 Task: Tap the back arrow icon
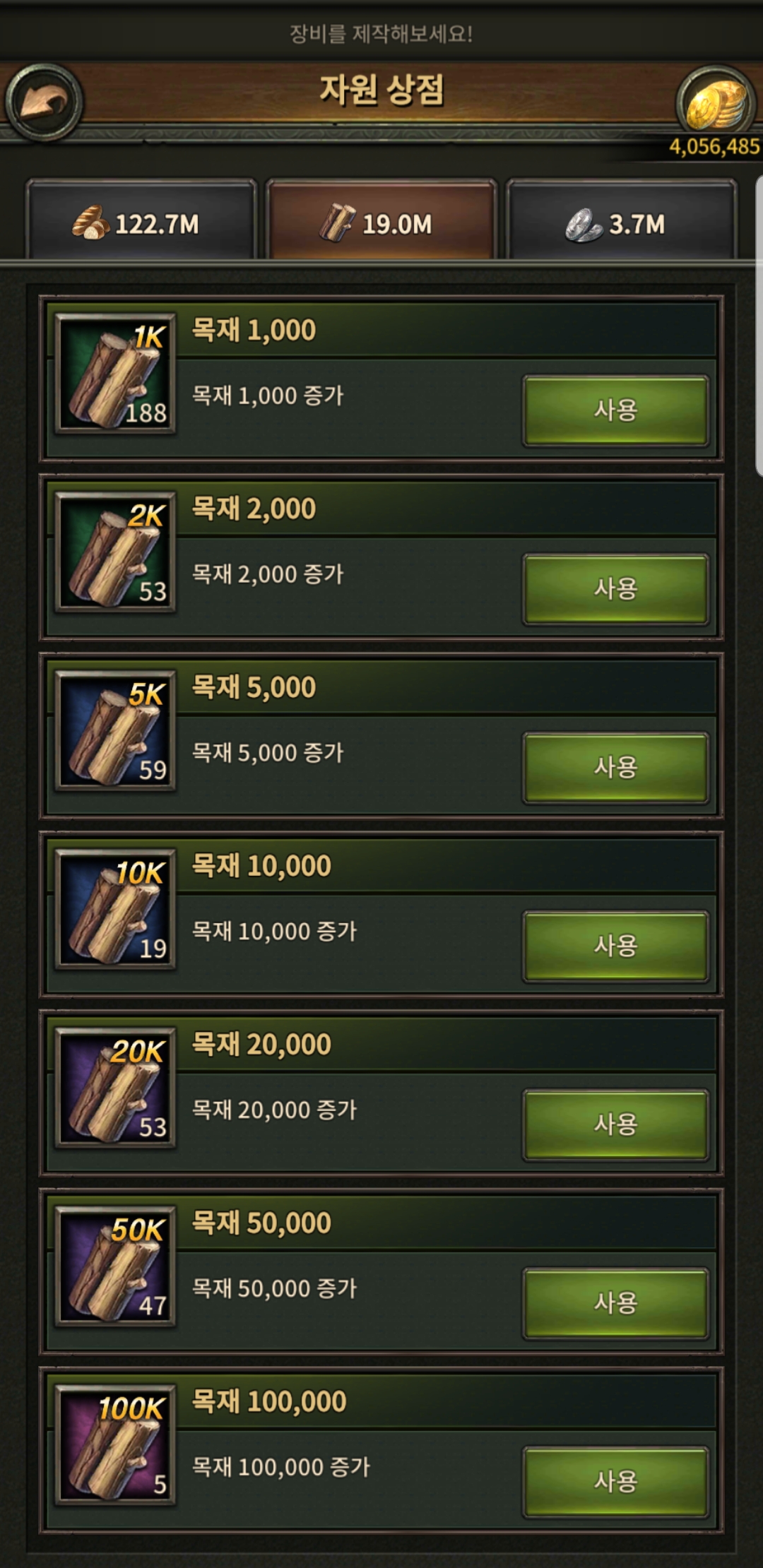tap(44, 102)
